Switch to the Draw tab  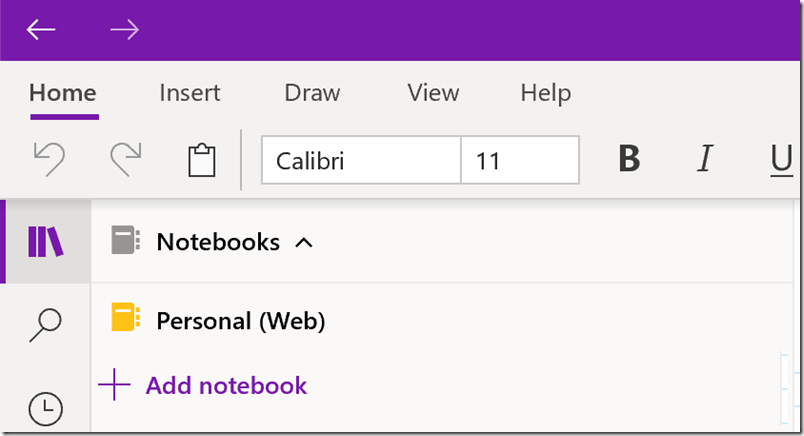(x=312, y=93)
